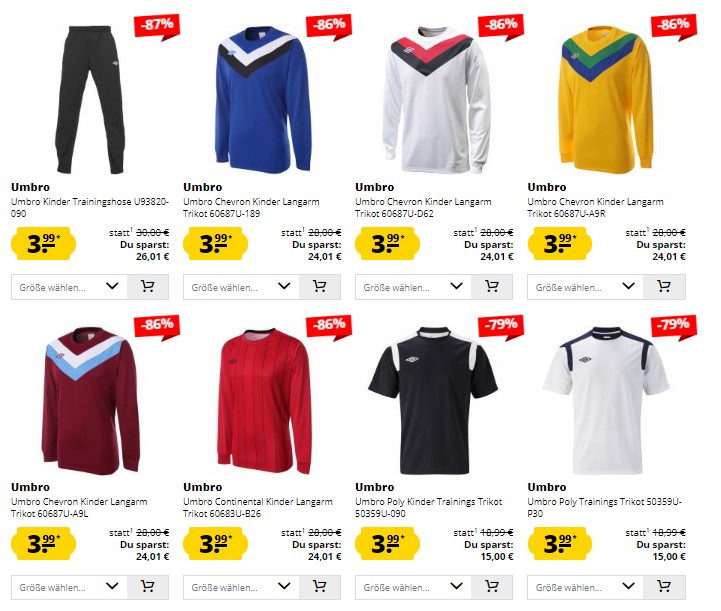Open size dropdown for Kinder Trainingshose
This screenshot has height=611, width=721.
[69, 287]
